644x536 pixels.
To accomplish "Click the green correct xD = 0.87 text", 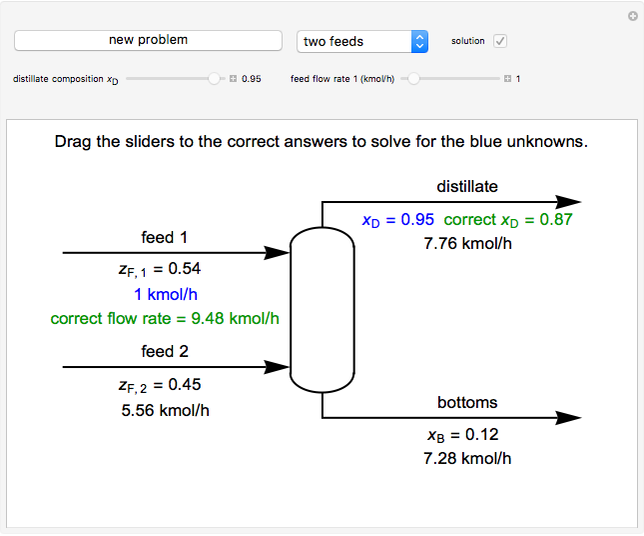I will (508, 220).
